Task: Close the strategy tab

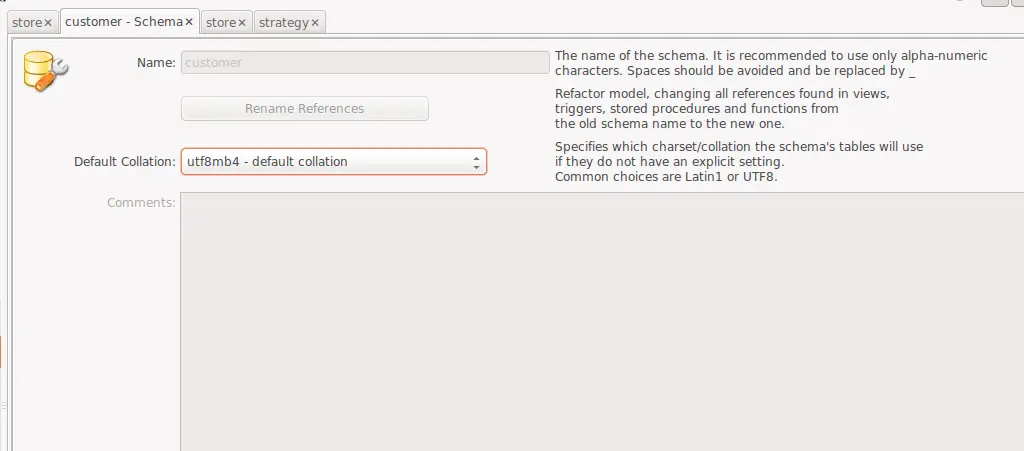Action: 315,22
